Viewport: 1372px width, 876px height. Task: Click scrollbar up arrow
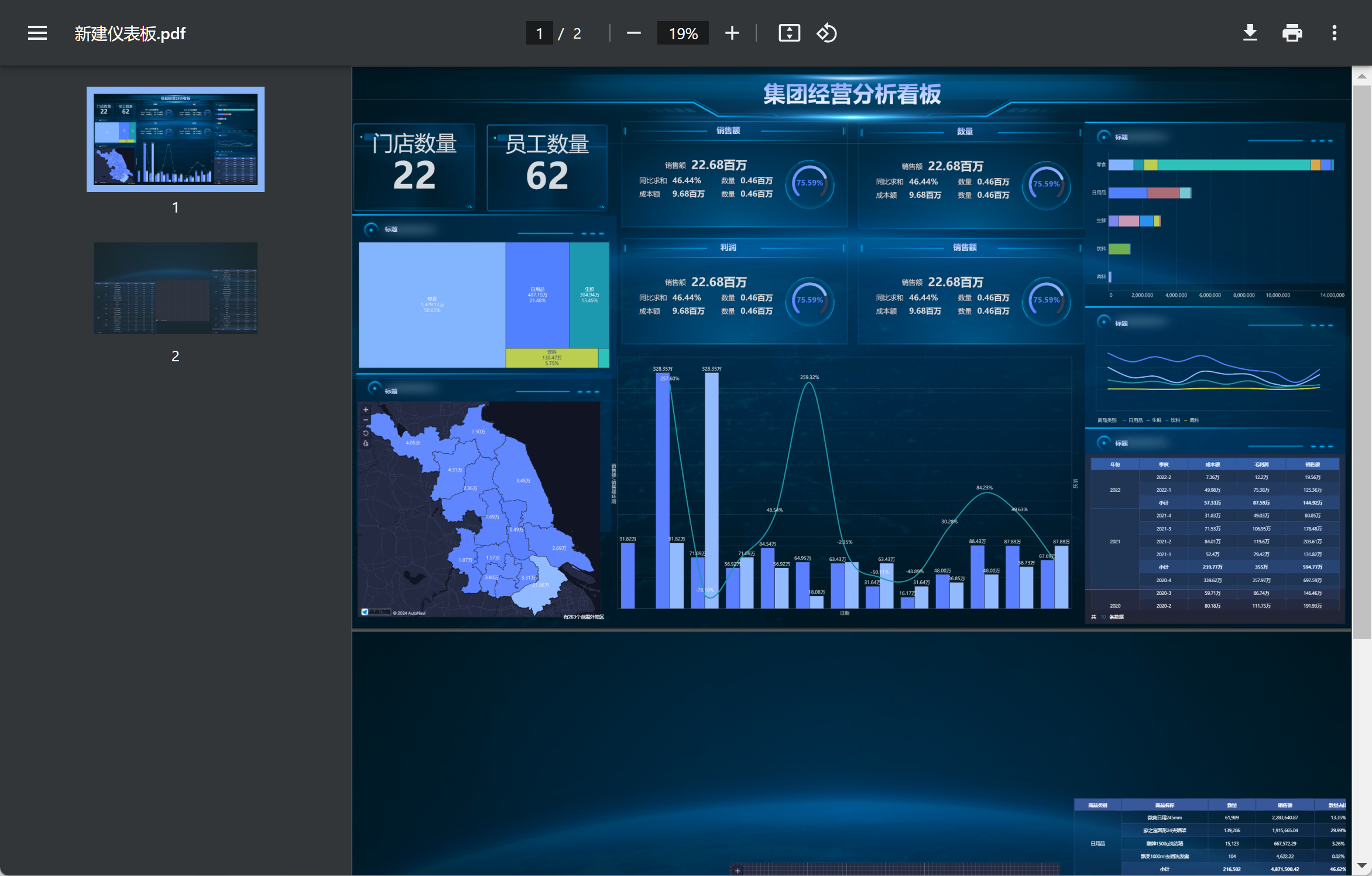coord(1361,76)
